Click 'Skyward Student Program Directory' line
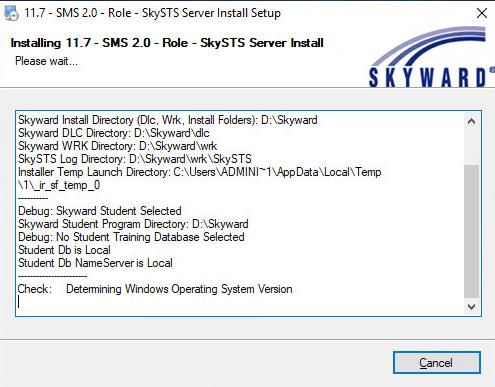 pyautogui.click(x=133, y=224)
